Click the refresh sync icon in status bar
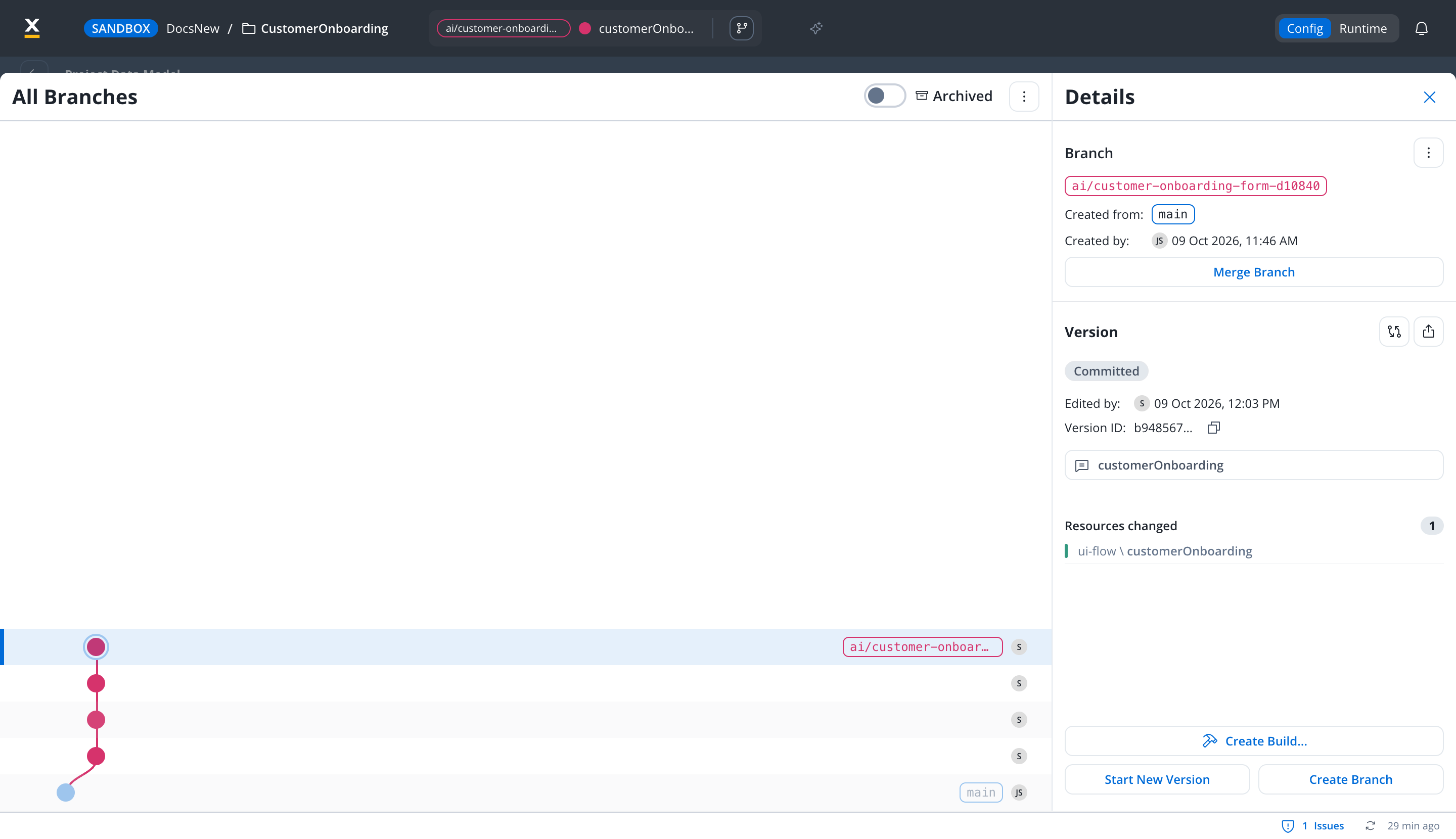1456x839 pixels. point(1370,826)
